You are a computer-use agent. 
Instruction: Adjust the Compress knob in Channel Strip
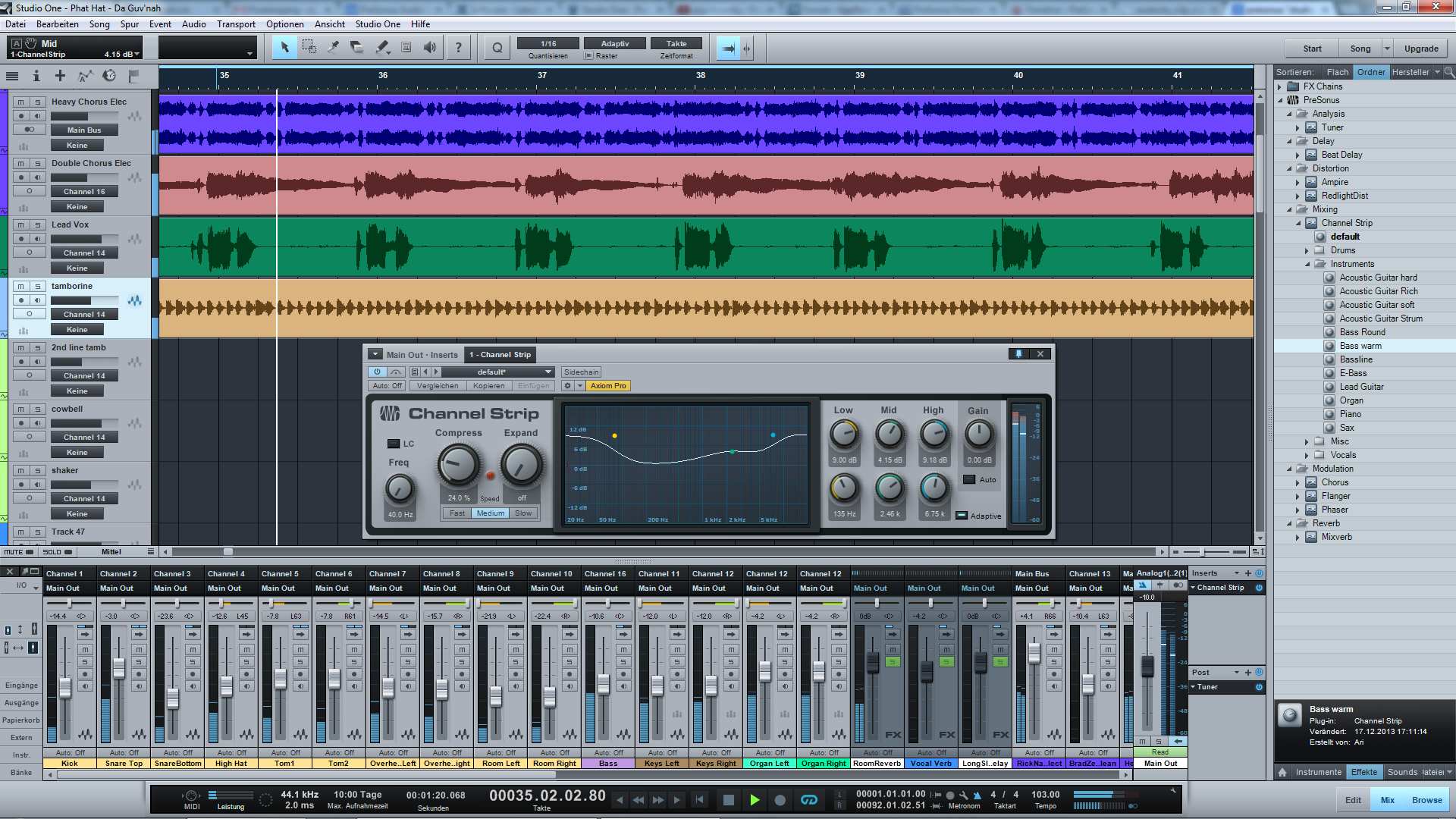pos(459,465)
